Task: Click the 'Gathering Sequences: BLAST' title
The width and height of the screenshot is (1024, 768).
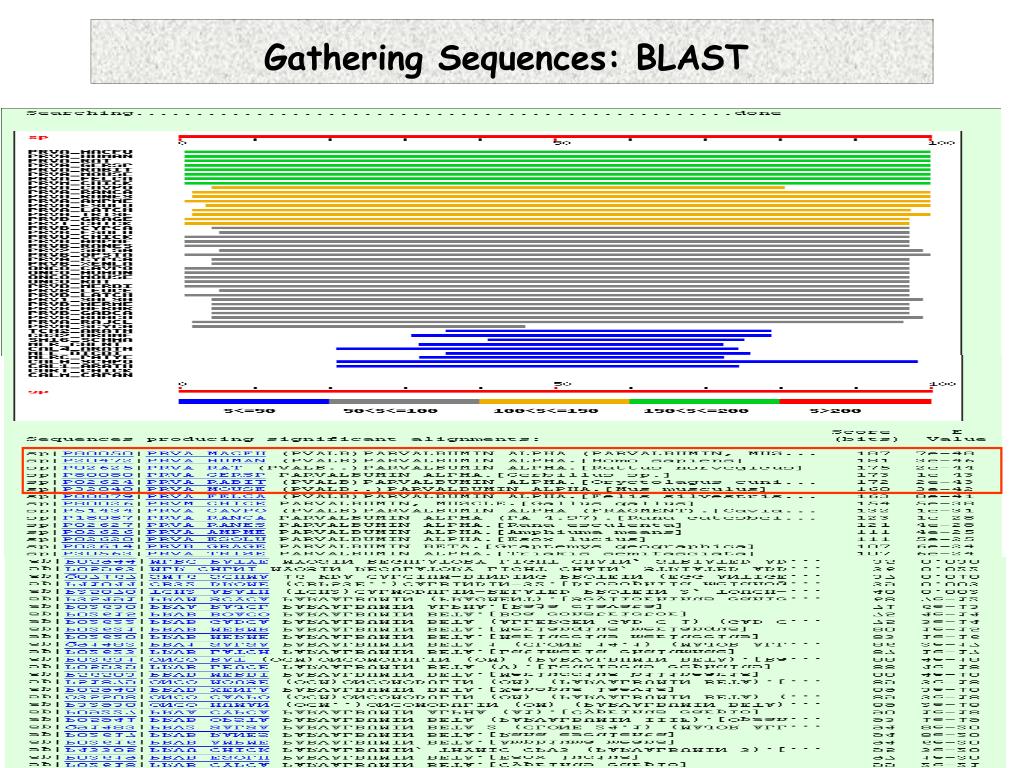Action: pos(506,57)
